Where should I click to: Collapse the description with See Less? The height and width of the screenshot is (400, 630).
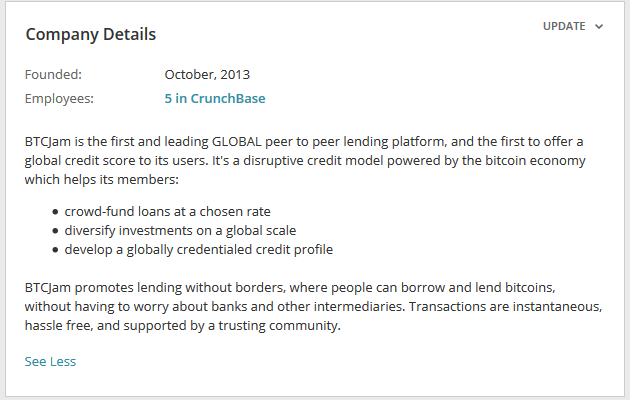50,361
